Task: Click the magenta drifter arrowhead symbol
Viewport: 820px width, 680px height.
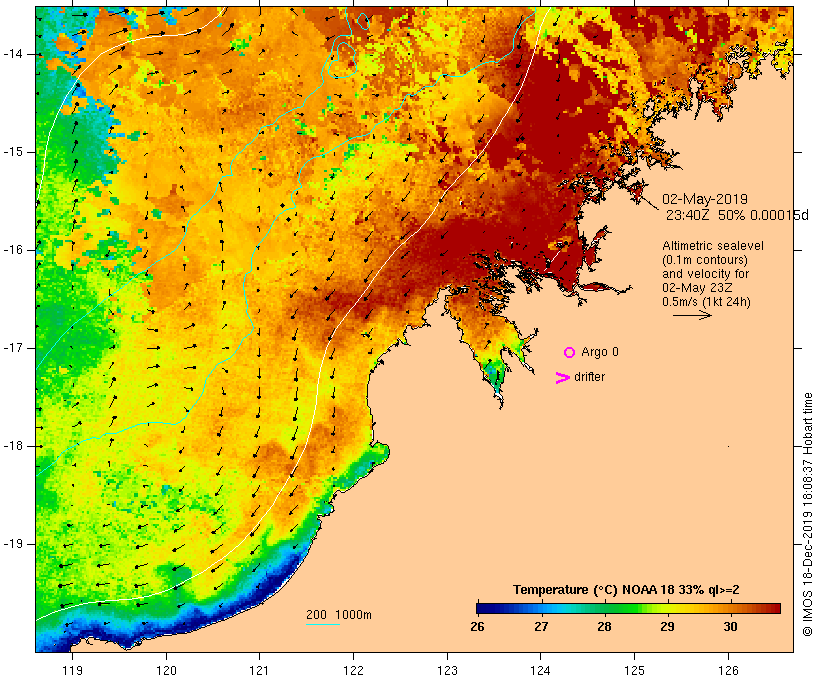Action: [x=563, y=378]
